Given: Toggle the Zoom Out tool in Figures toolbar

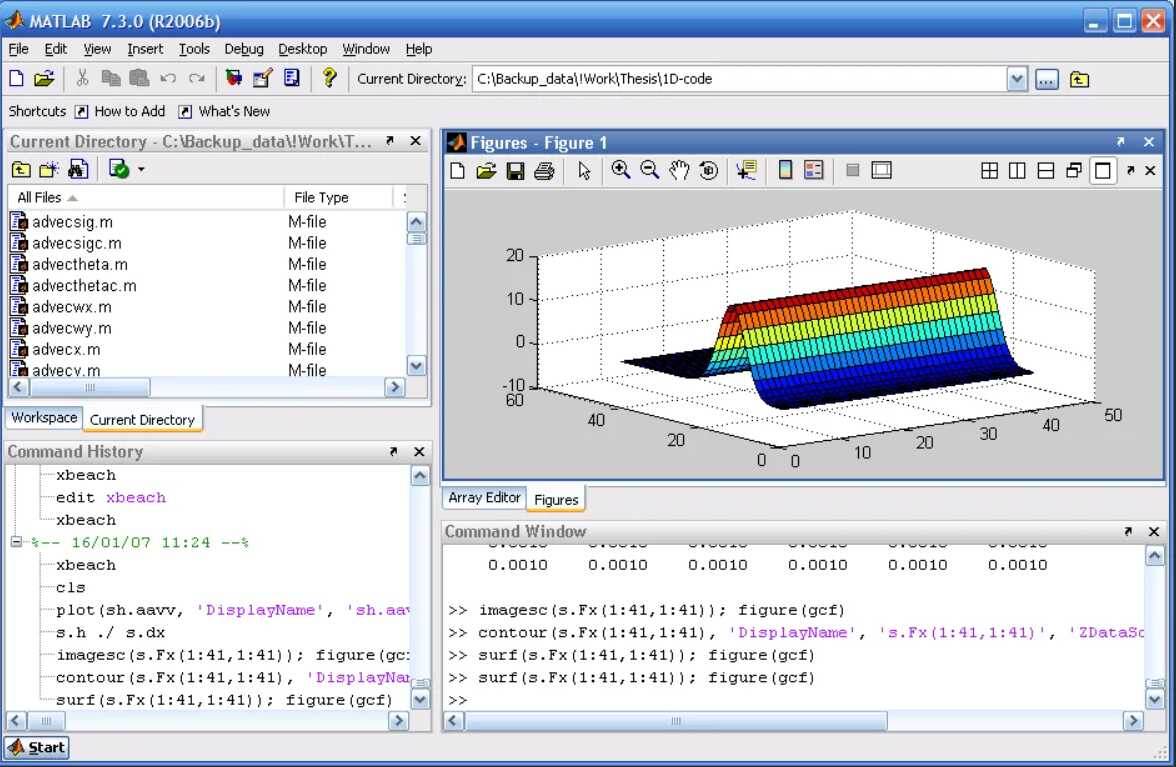Looking at the screenshot, I should [650, 170].
